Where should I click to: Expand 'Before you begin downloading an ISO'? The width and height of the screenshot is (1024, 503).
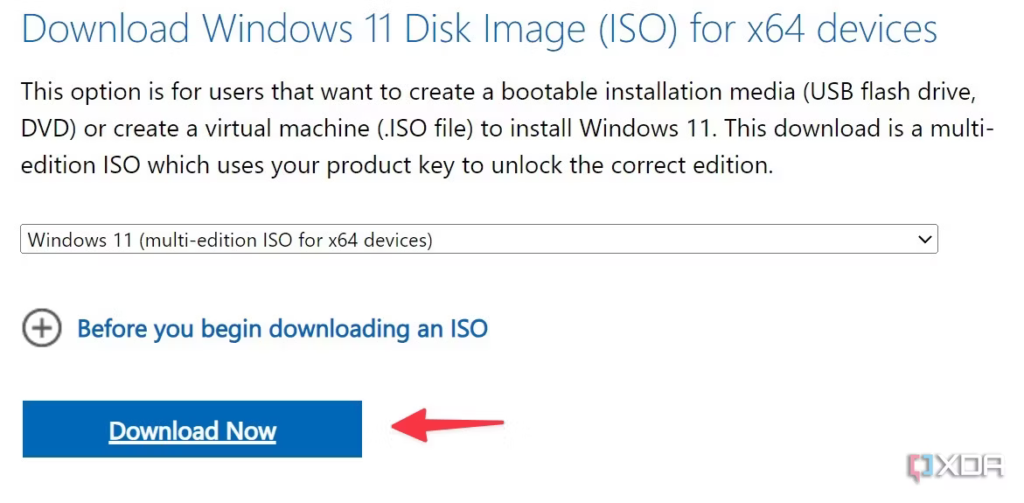tap(282, 328)
